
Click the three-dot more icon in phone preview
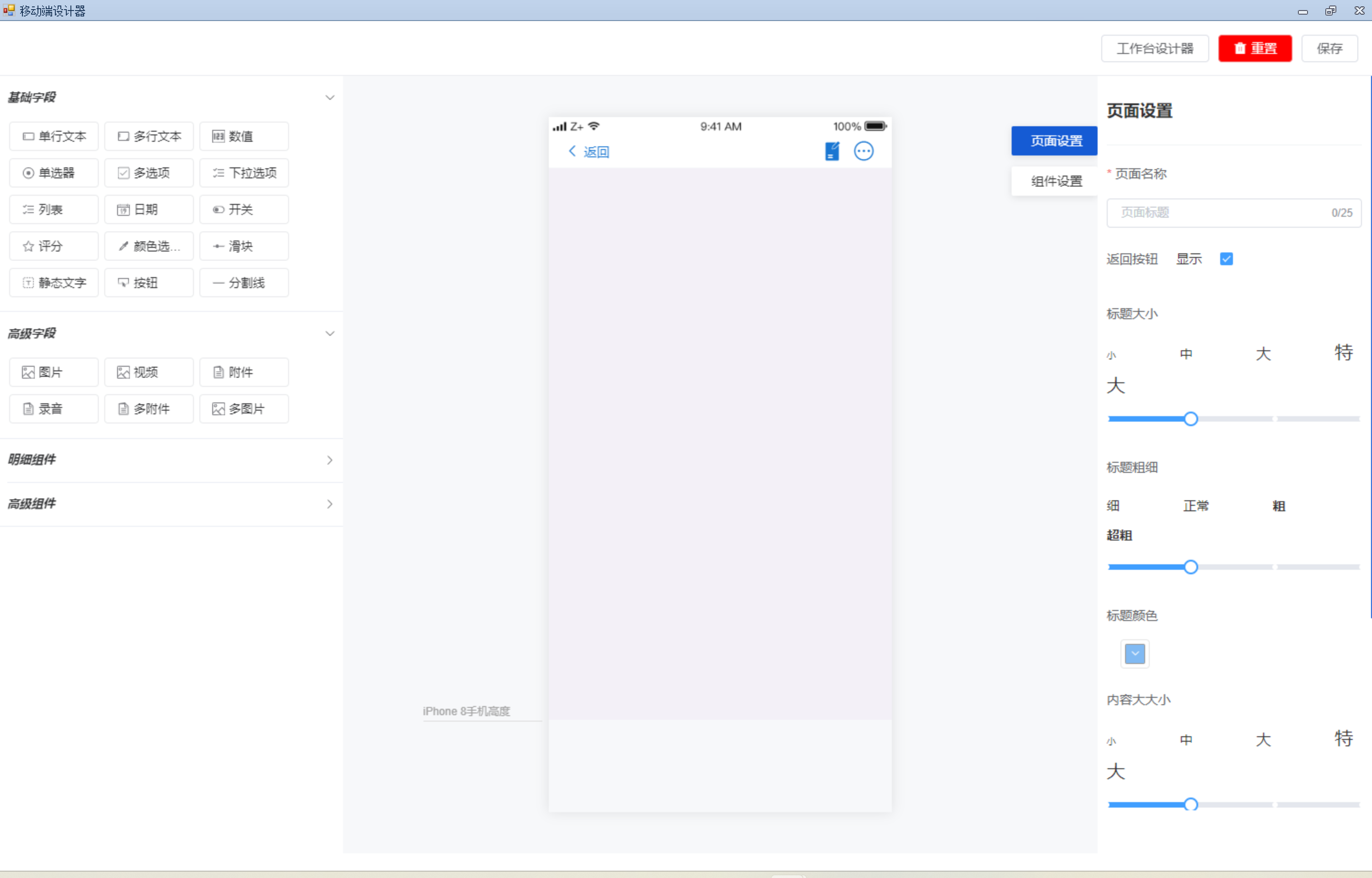pos(863,151)
